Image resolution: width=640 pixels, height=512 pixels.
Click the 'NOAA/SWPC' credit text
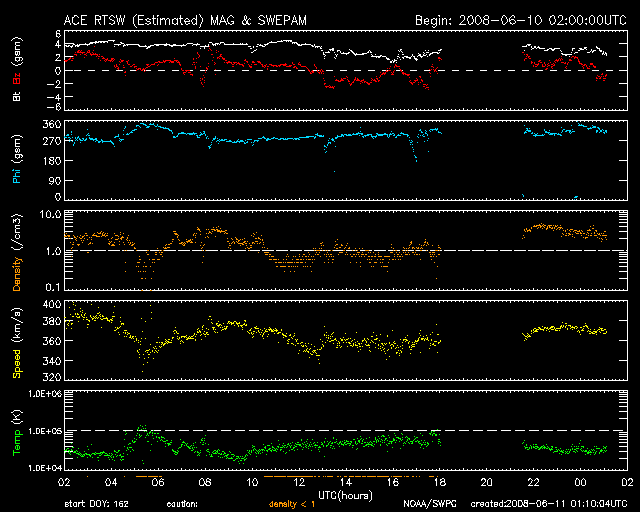(430, 504)
